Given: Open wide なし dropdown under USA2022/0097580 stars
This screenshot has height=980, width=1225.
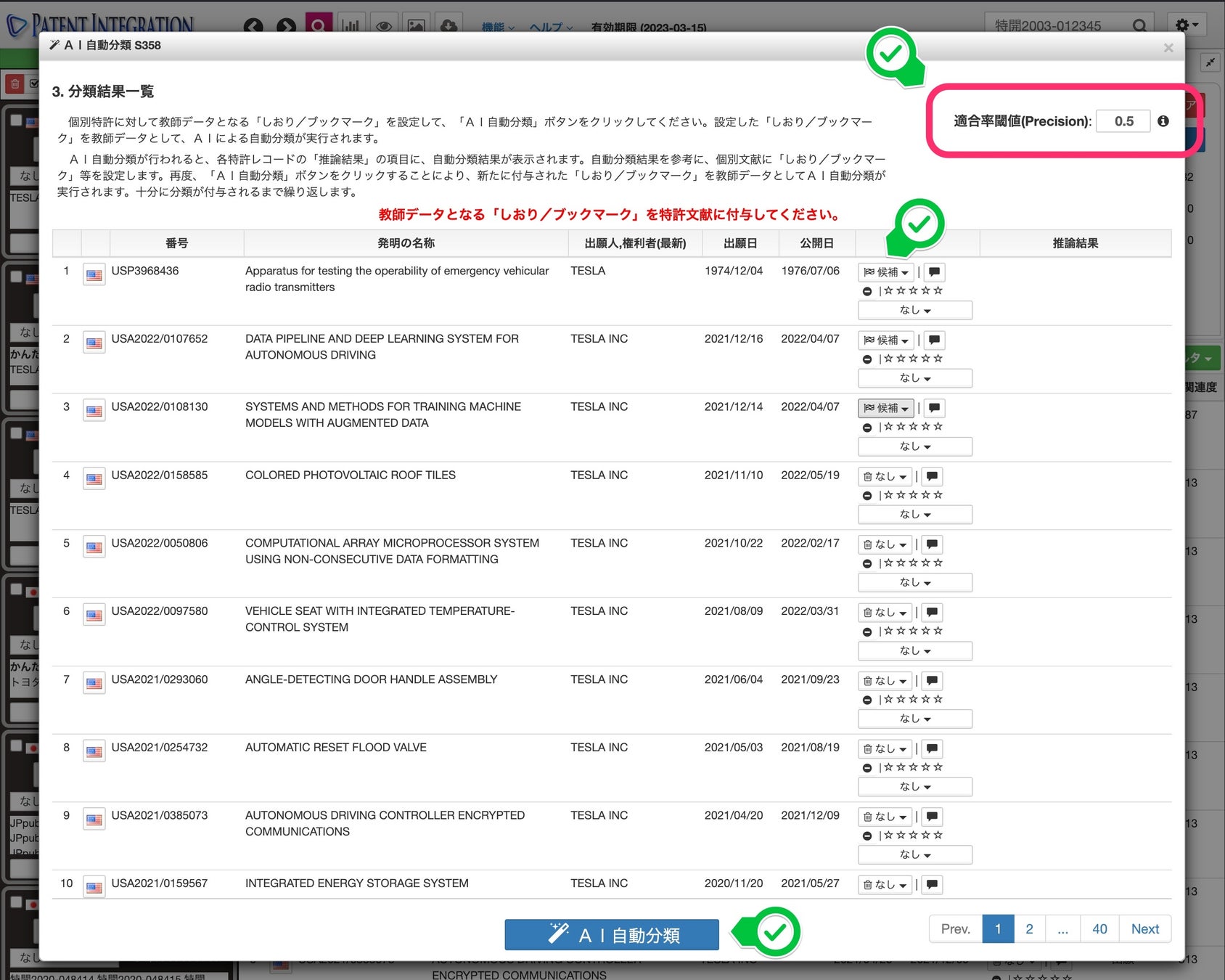Looking at the screenshot, I should pos(915,651).
